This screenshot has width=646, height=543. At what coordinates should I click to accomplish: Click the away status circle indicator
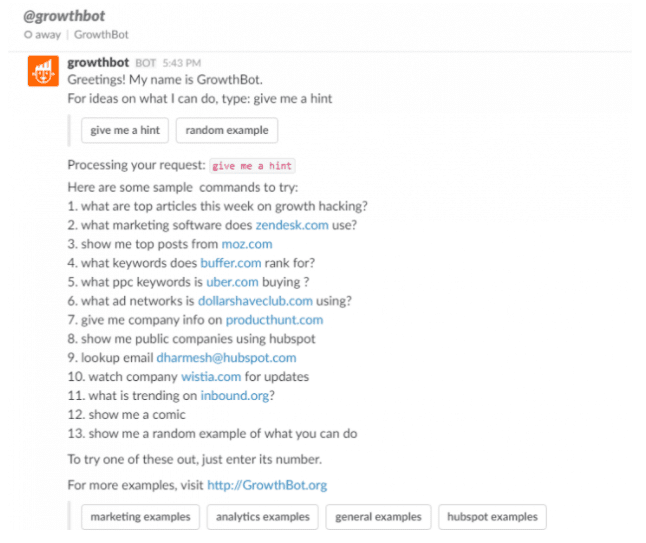(27, 34)
